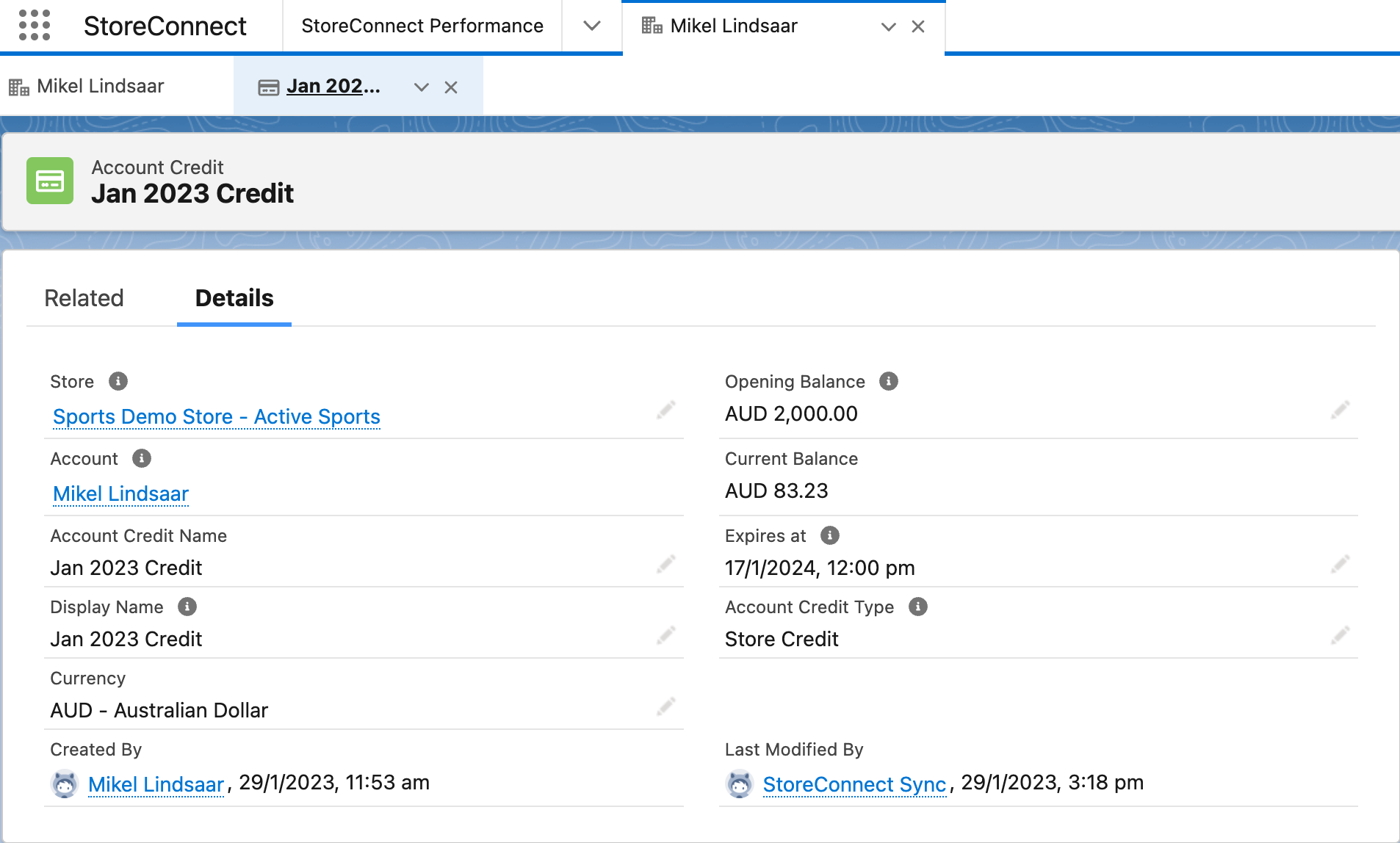
Task: View the Account Credit Type info icon
Action: tap(918, 607)
